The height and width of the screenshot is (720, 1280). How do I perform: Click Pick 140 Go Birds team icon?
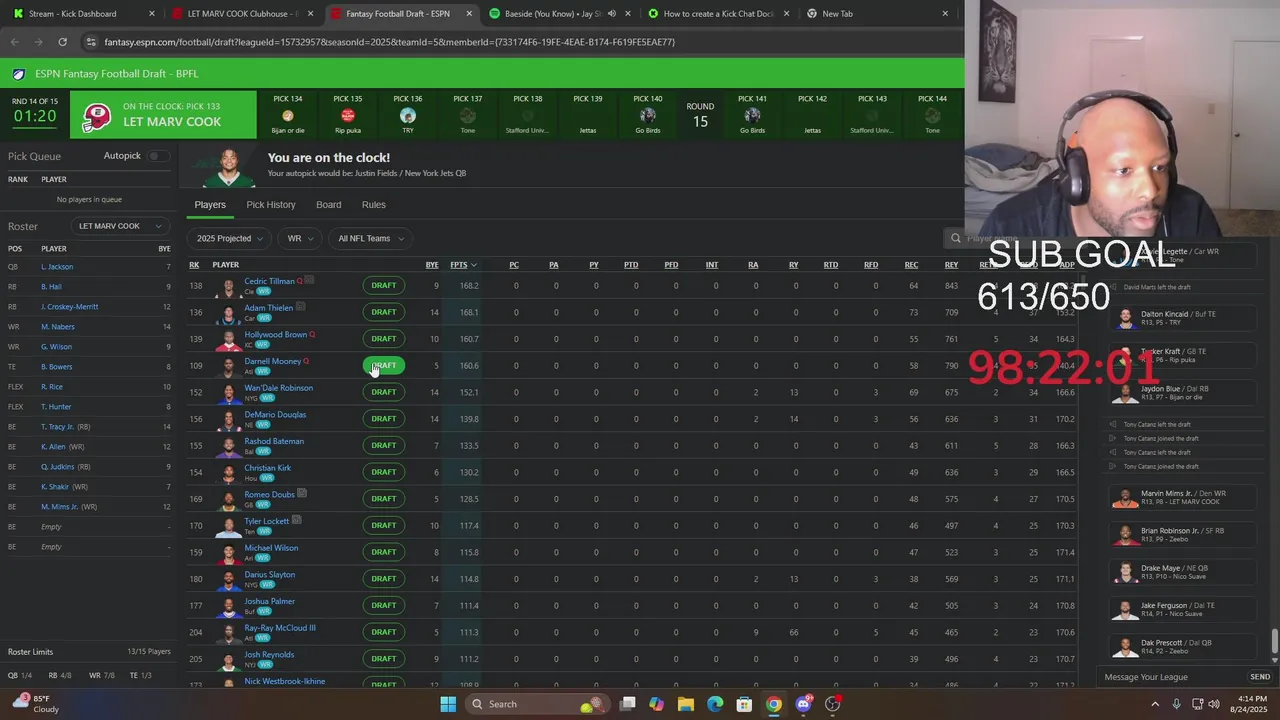coord(648,116)
